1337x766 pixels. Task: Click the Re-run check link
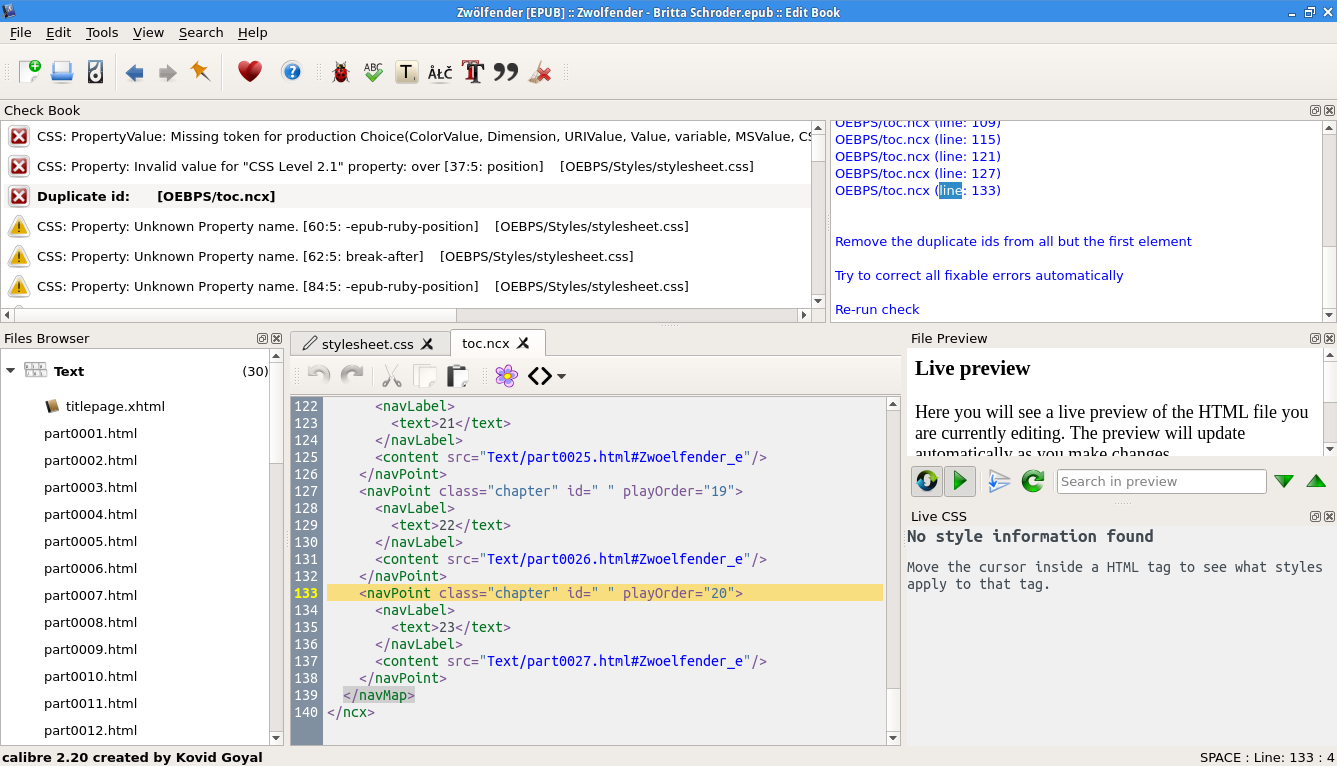click(877, 309)
